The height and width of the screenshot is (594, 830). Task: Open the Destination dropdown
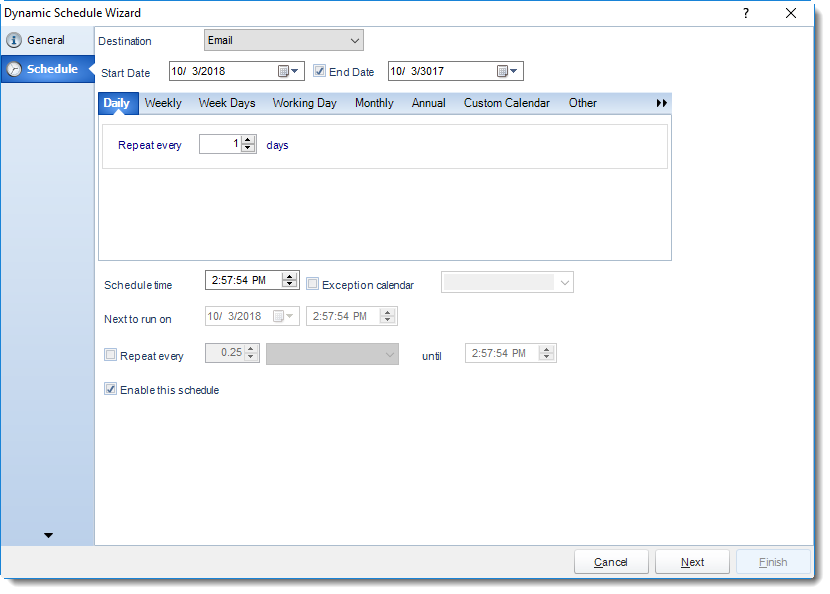click(x=284, y=40)
